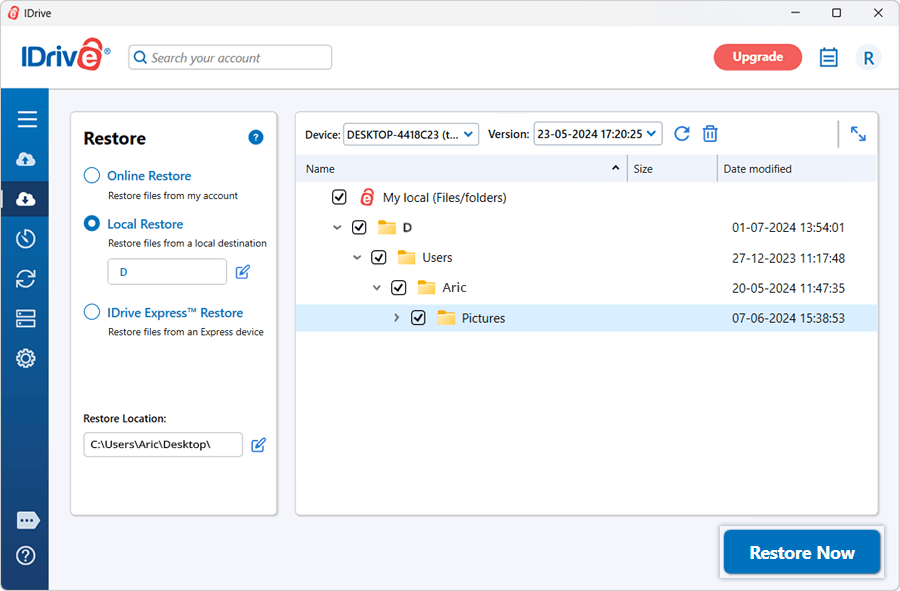Click the Online Restore label link
The width and height of the screenshot is (900, 591).
coord(149,176)
